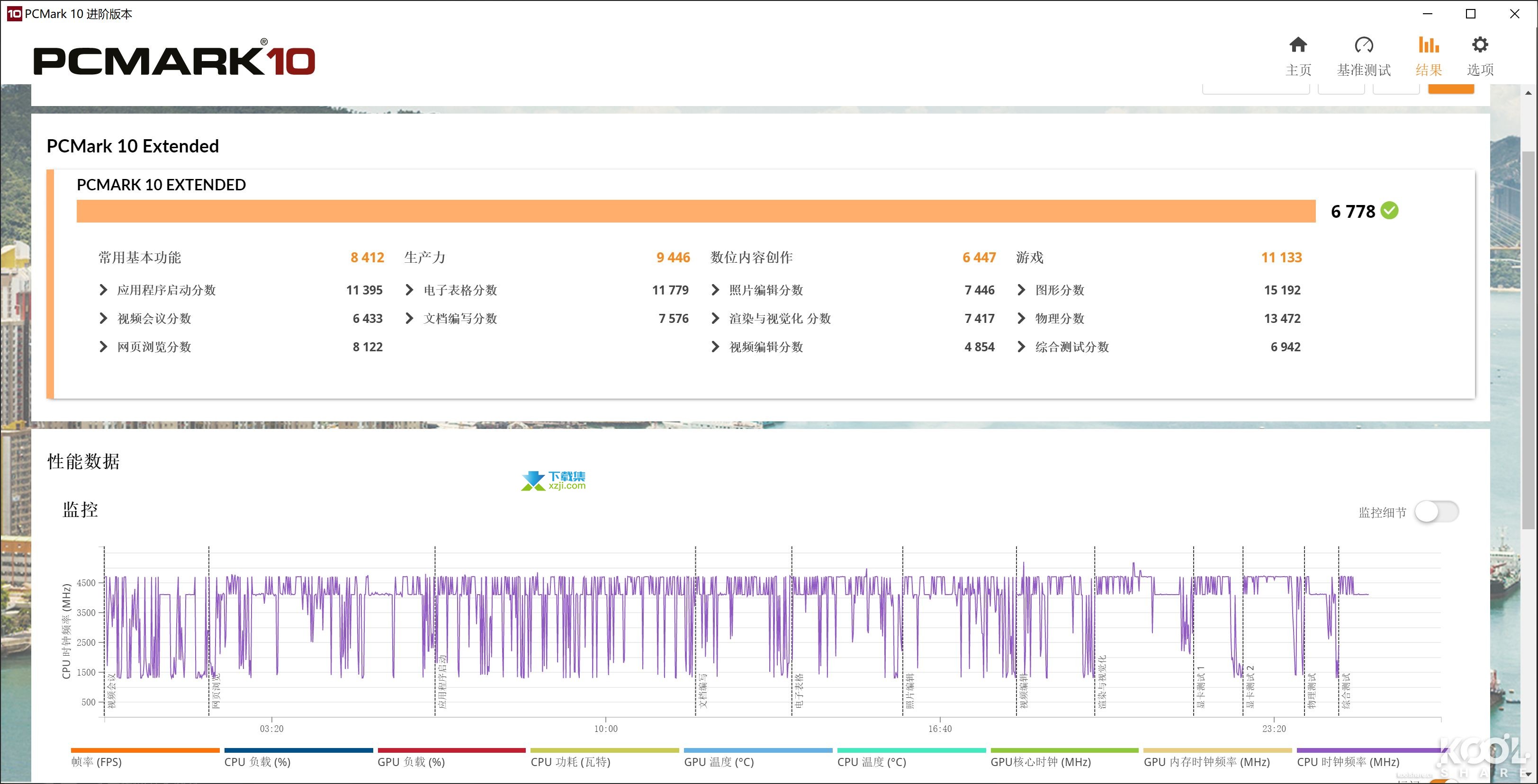Screen dimensions: 1538x784
Task: Click the 照片编辑 marker on the chart
Action: [x=910, y=691]
